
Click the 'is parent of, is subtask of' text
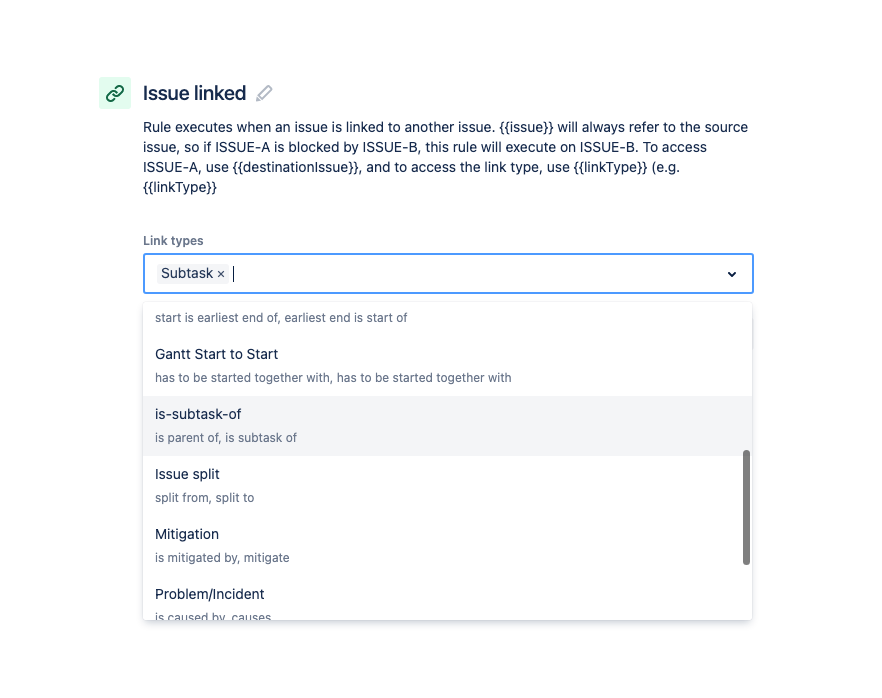click(x=226, y=438)
